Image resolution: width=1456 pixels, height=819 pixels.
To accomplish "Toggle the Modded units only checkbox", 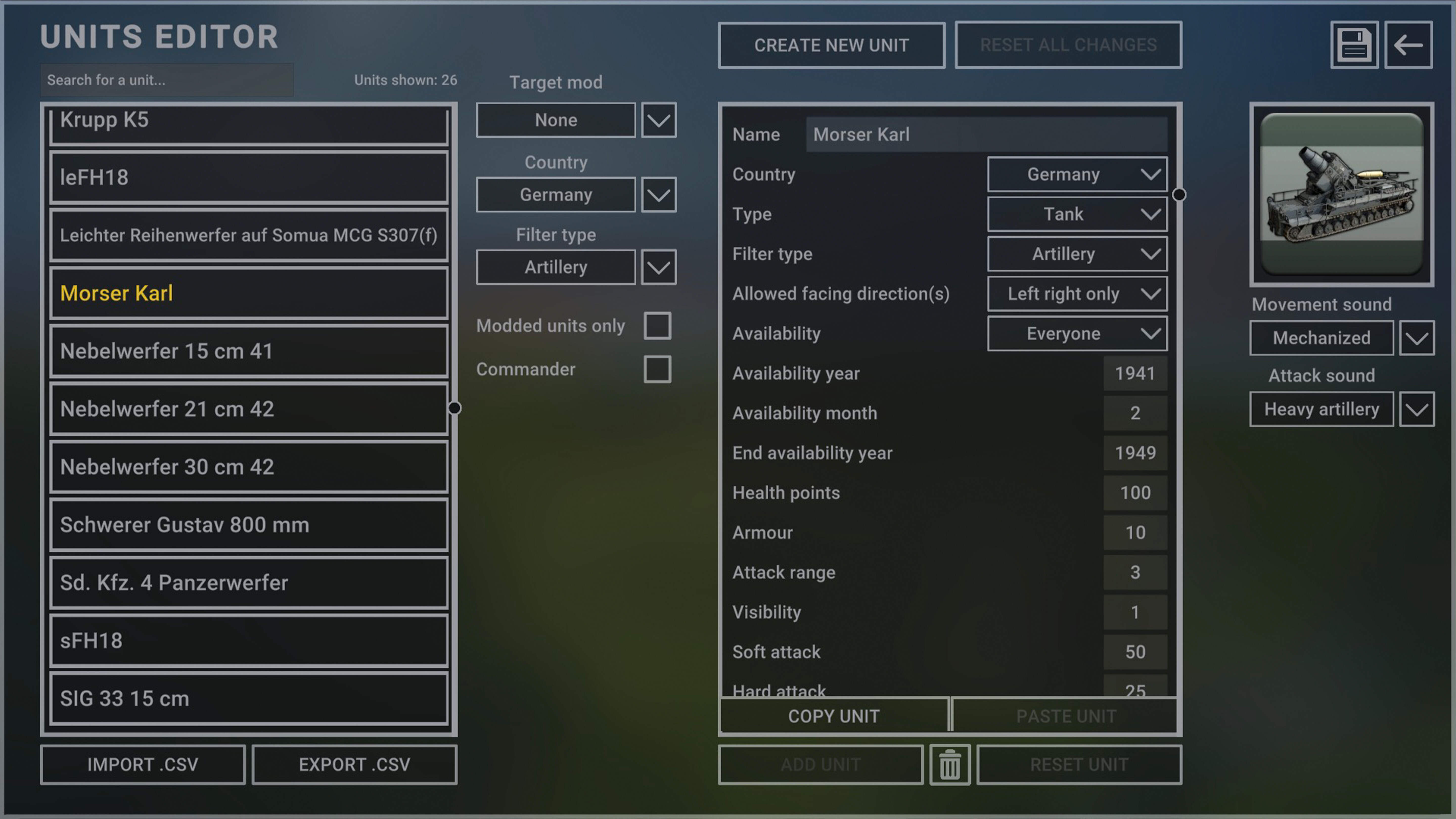I will [x=657, y=326].
